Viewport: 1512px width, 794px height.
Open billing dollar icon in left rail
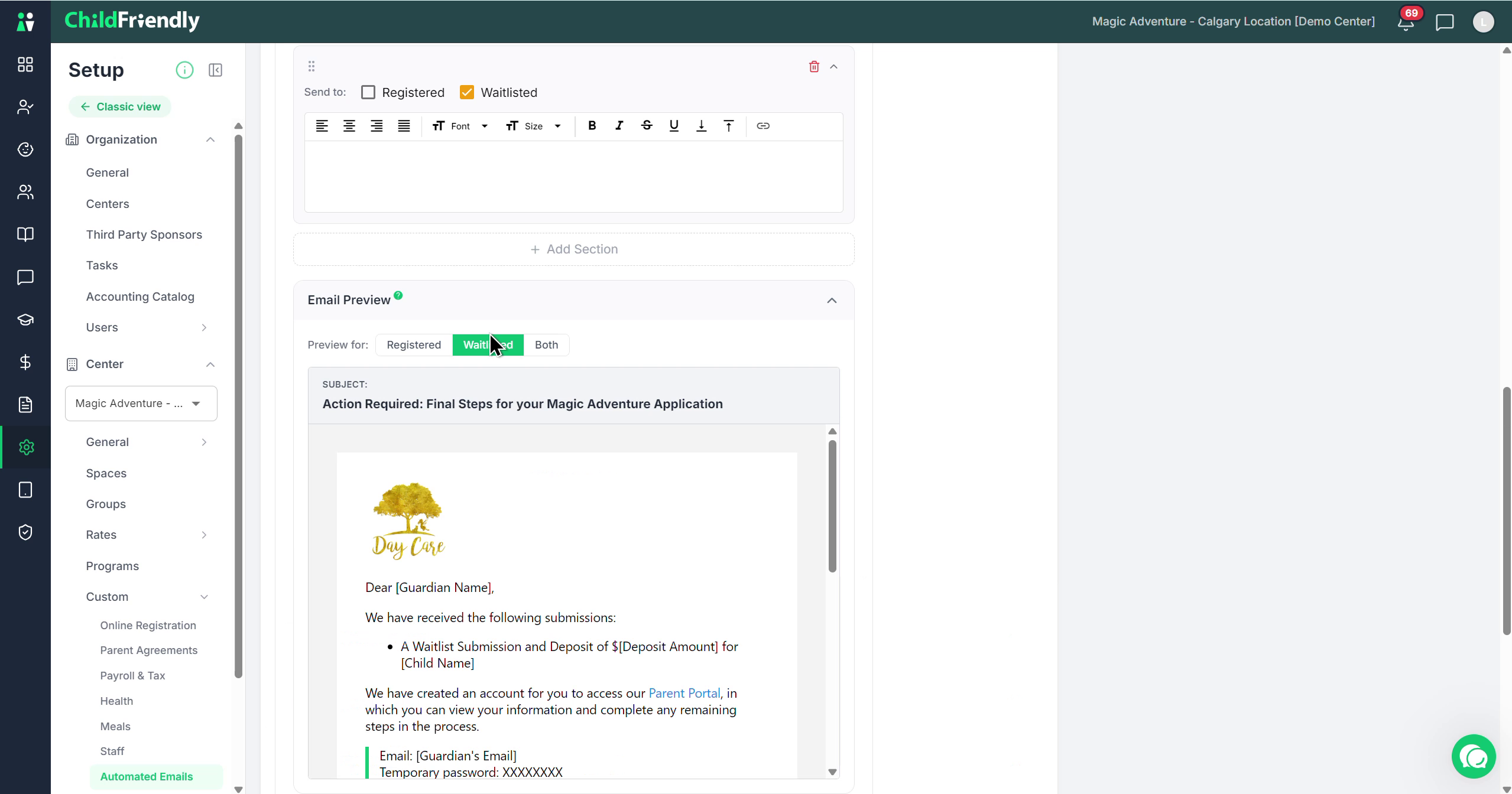pos(25,362)
